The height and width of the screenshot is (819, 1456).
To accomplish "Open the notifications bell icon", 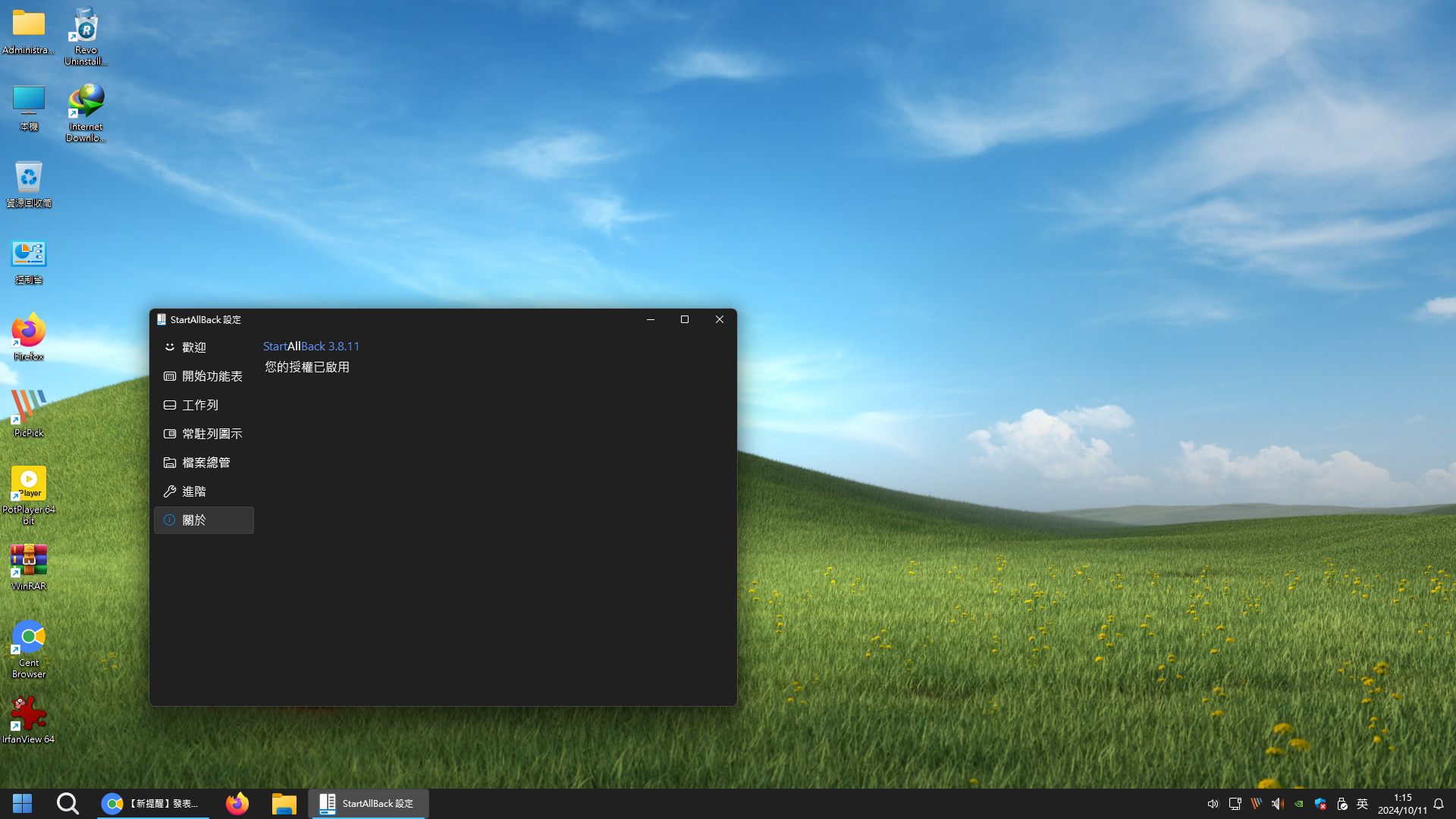I will (x=1439, y=804).
